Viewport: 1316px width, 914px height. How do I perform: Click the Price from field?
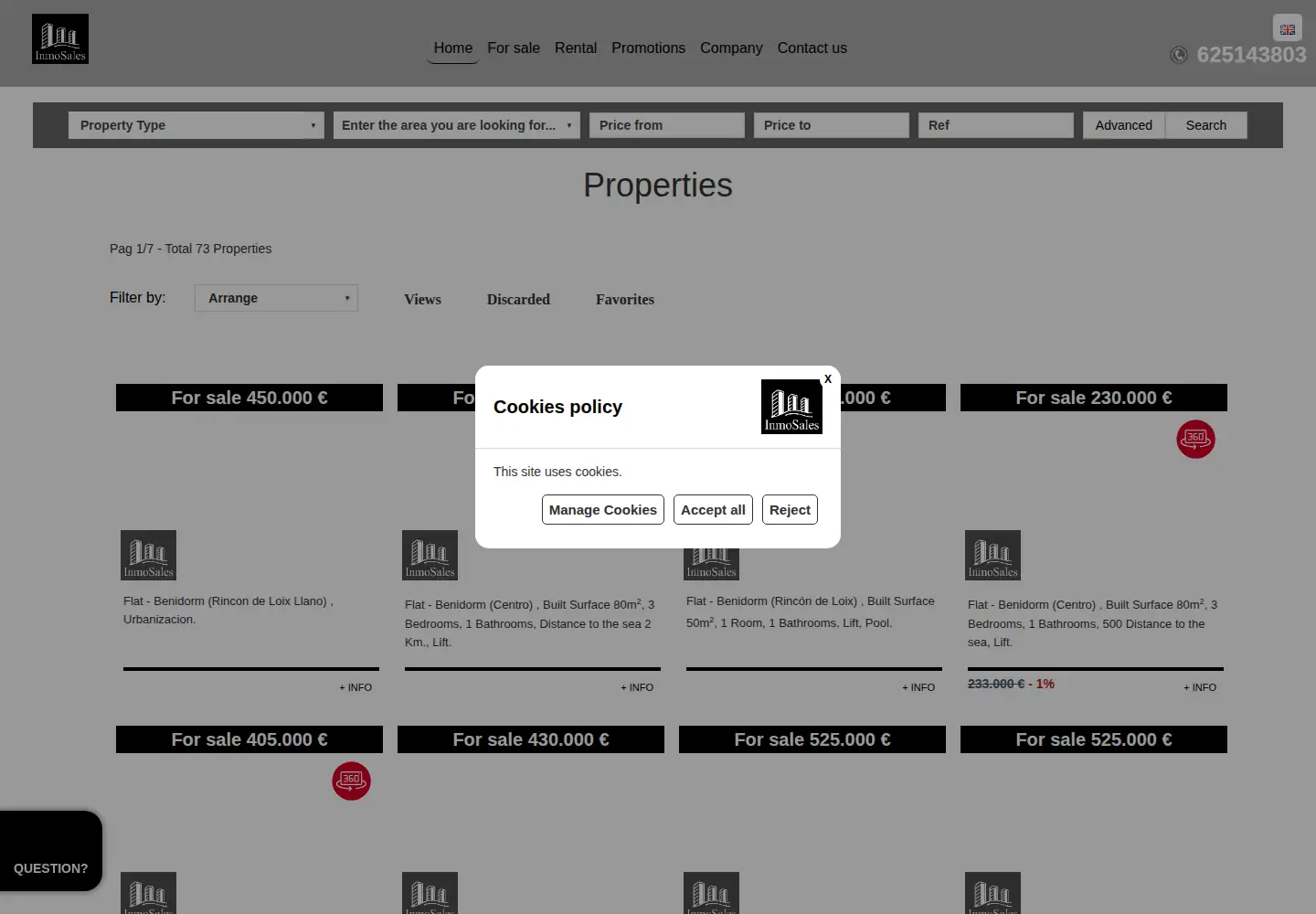(667, 125)
